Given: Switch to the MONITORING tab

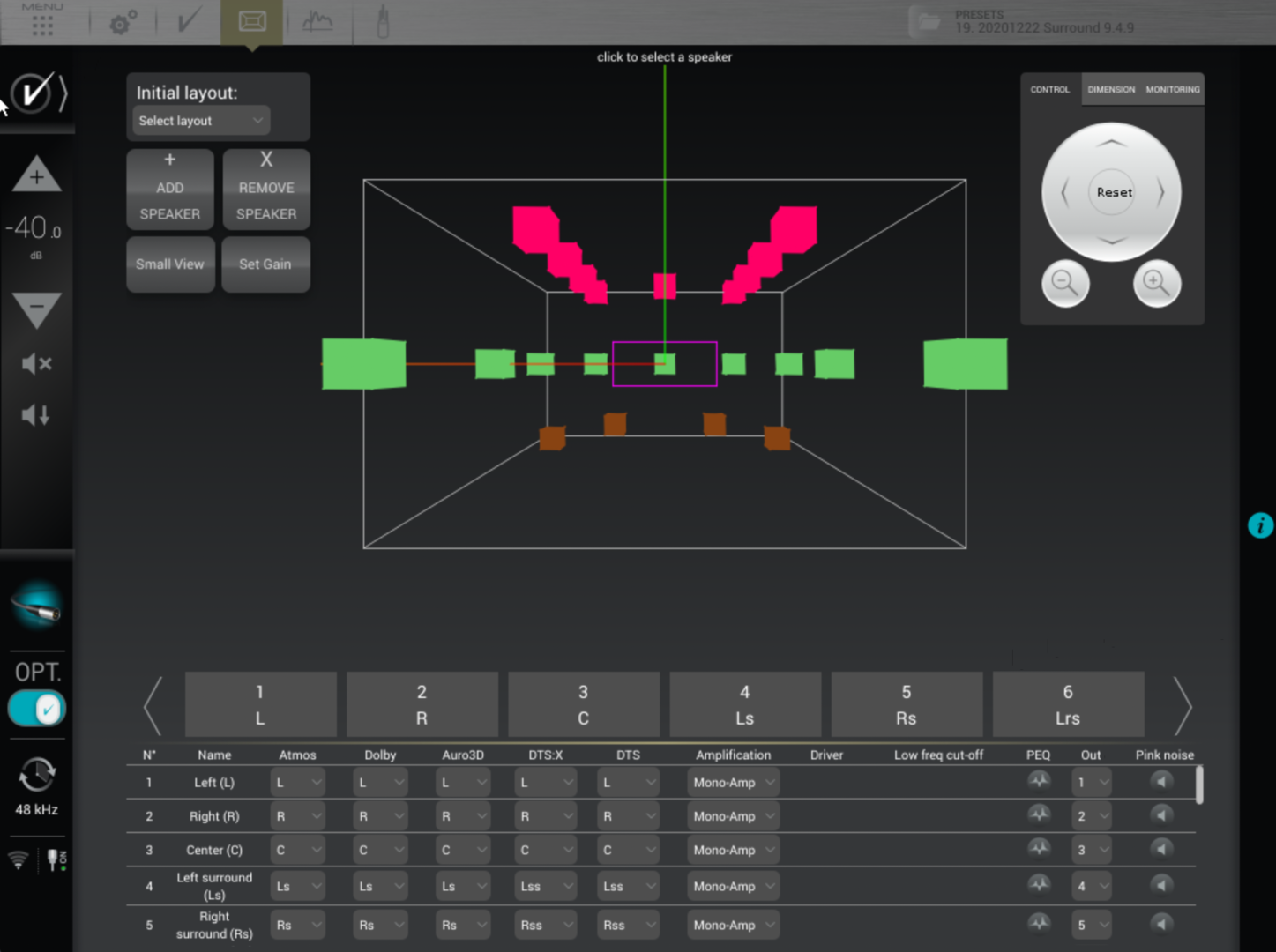Looking at the screenshot, I should [1172, 90].
